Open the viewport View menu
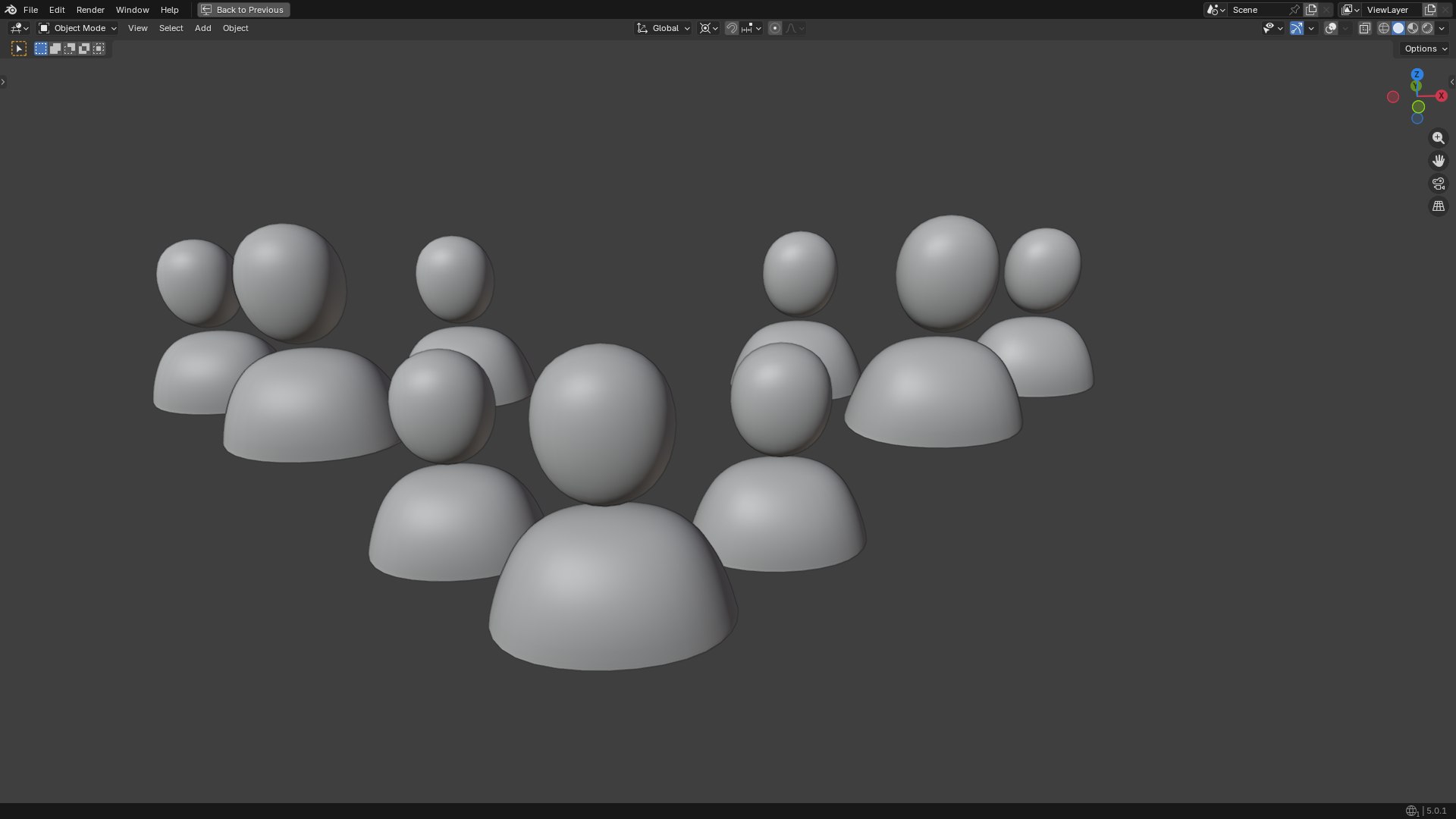Screen dimensions: 1456x819 pos(137,28)
